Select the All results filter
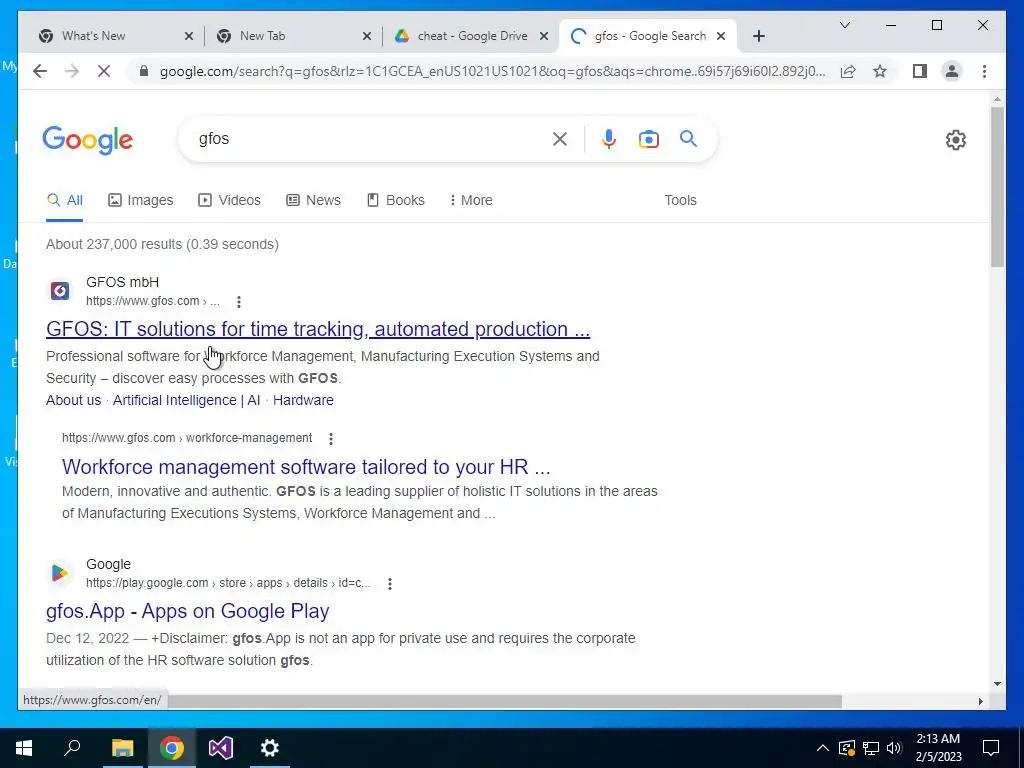The height and width of the screenshot is (768, 1024). pos(65,200)
